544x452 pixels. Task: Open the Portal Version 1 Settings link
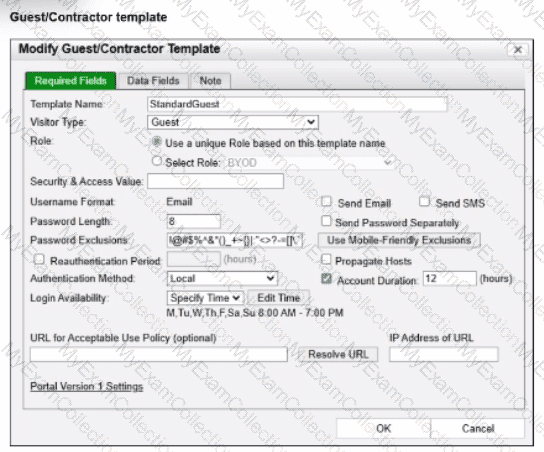click(86, 386)
